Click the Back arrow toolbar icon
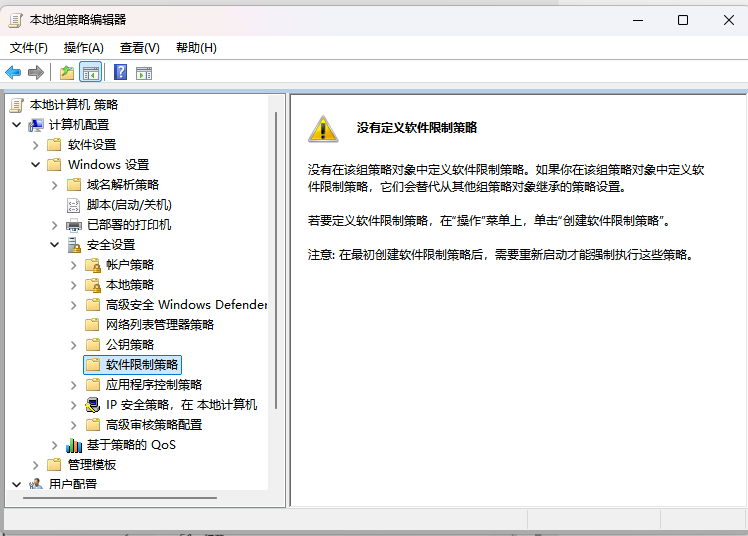The width and height of the screenshot is (748, 536). [x=13, y=73]
